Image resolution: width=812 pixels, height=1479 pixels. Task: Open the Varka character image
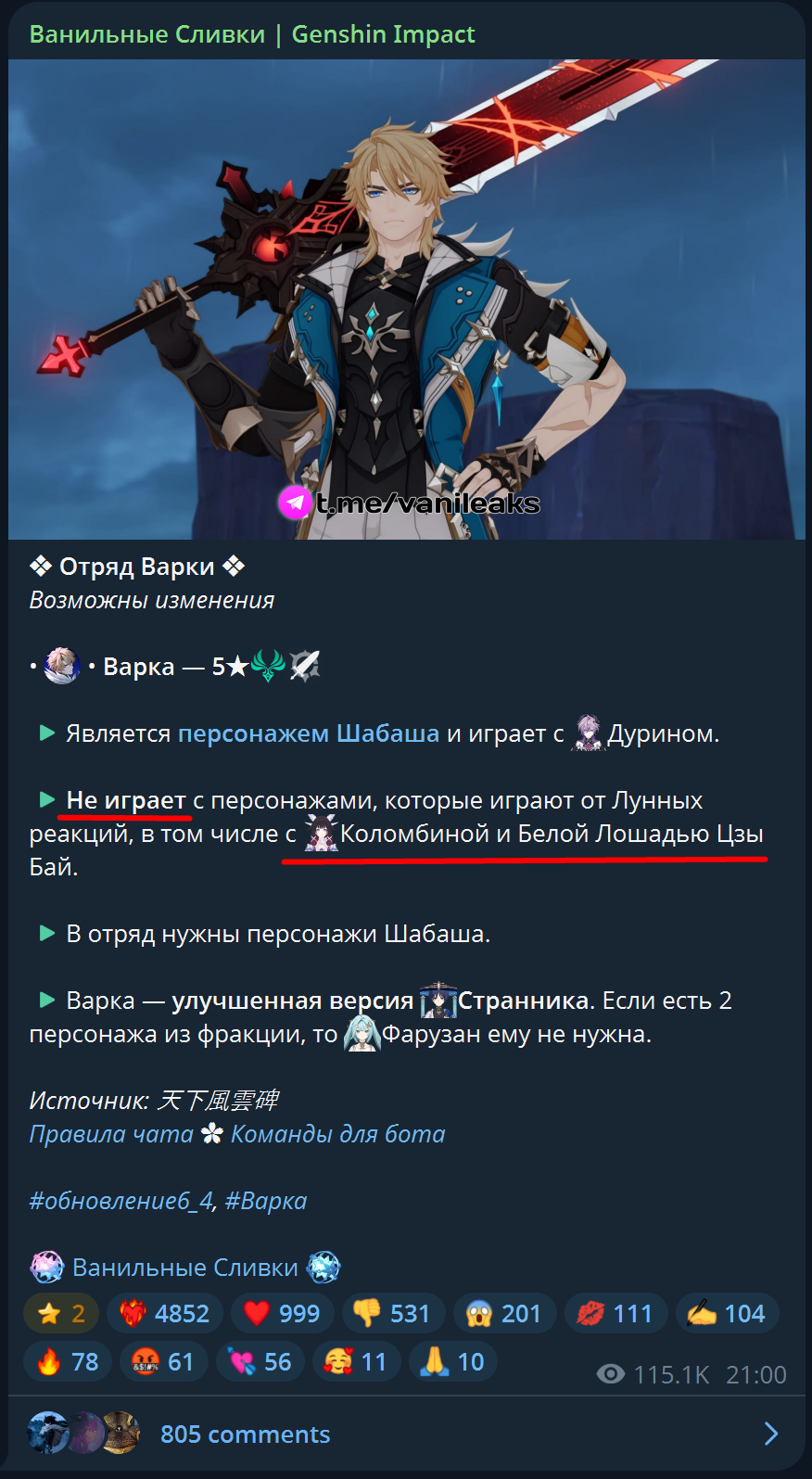pos(407,299)
